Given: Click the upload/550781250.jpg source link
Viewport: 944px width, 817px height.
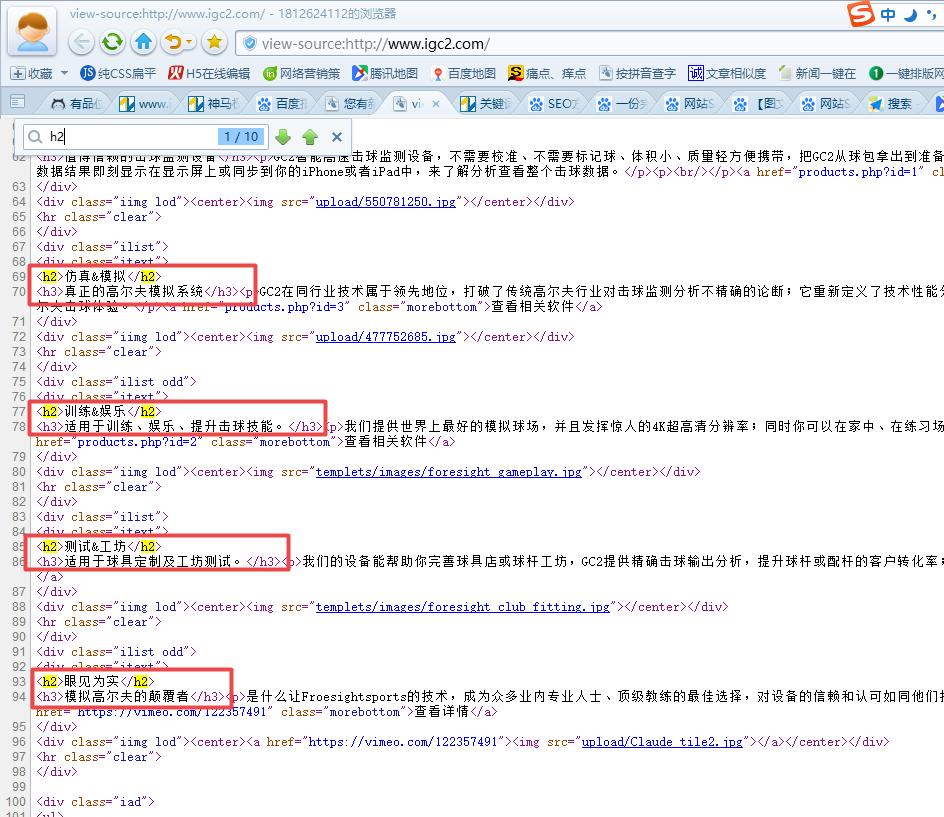Looking at the screenshot, I should pyautogui.click(x=386, y=202).
